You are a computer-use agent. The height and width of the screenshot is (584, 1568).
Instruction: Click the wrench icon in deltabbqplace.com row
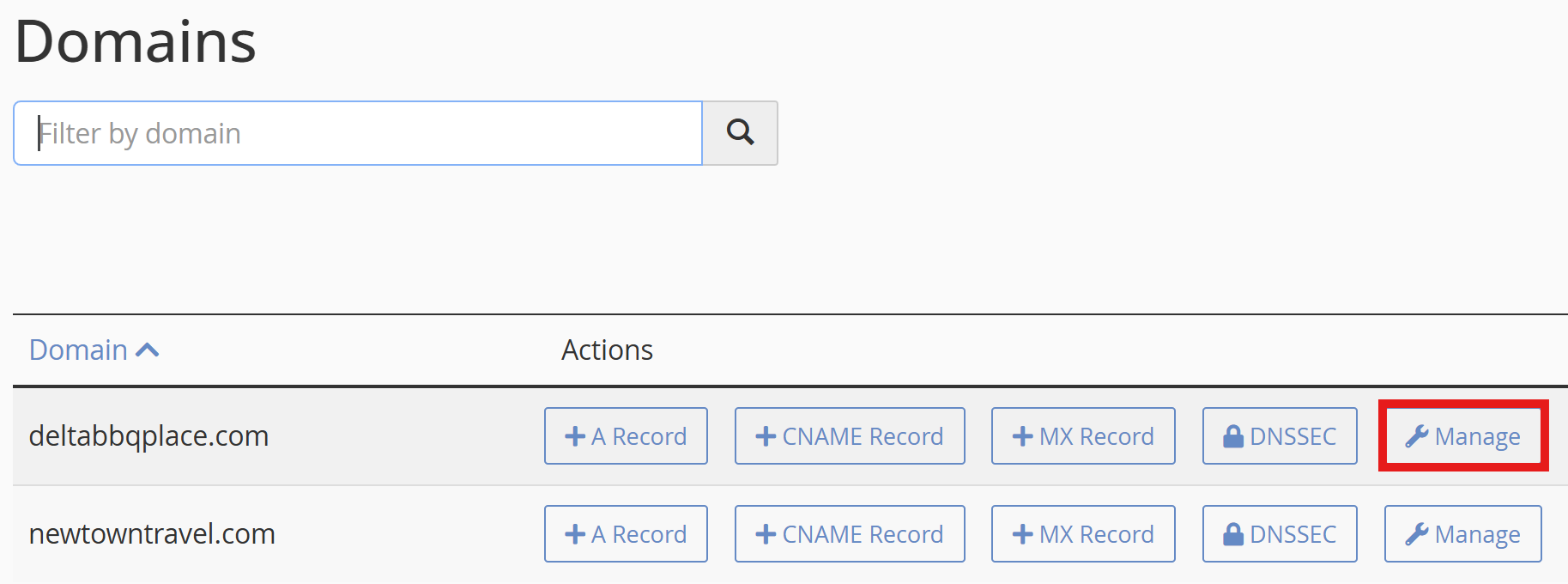tap(1416, 436)
